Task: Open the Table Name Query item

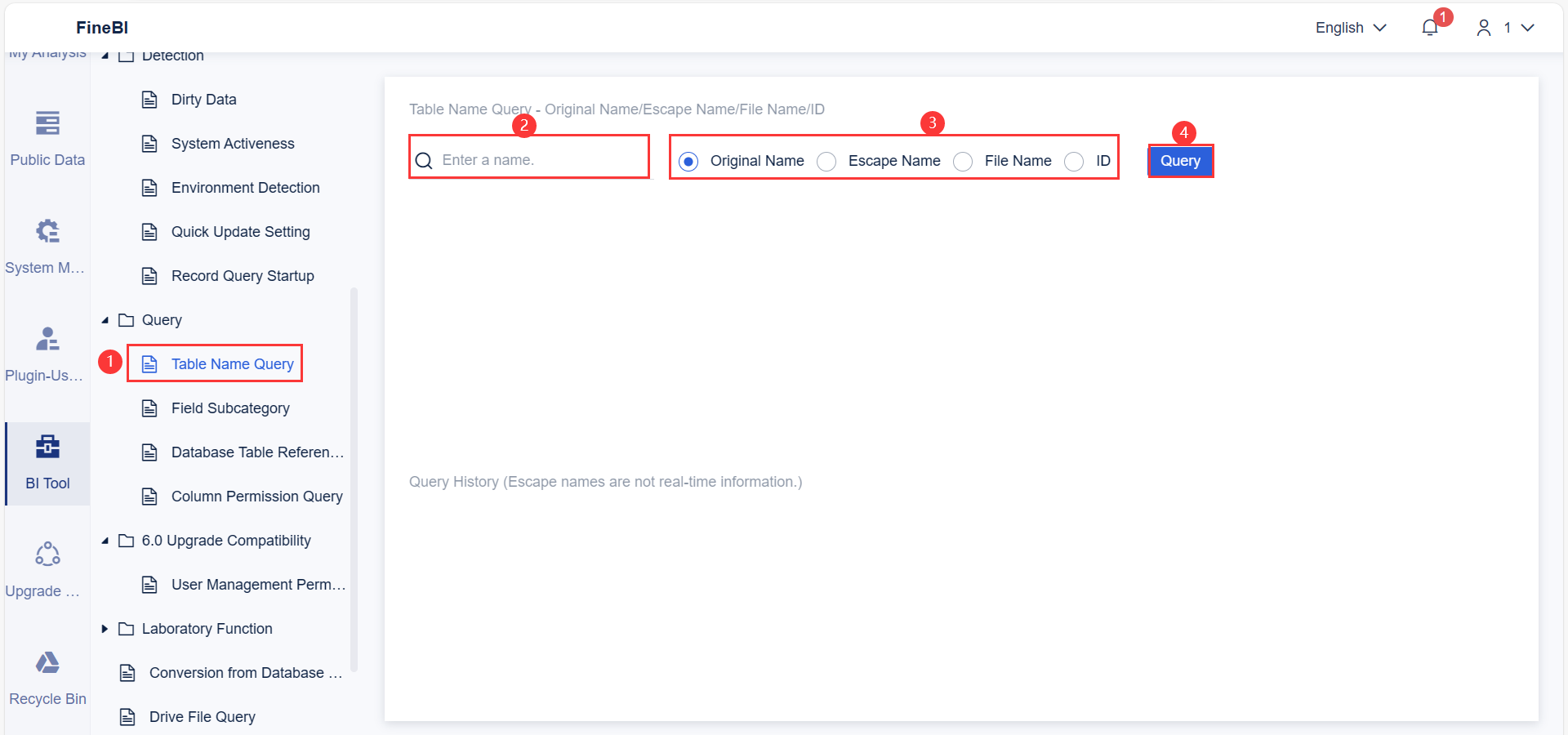Action: (232, 364)
